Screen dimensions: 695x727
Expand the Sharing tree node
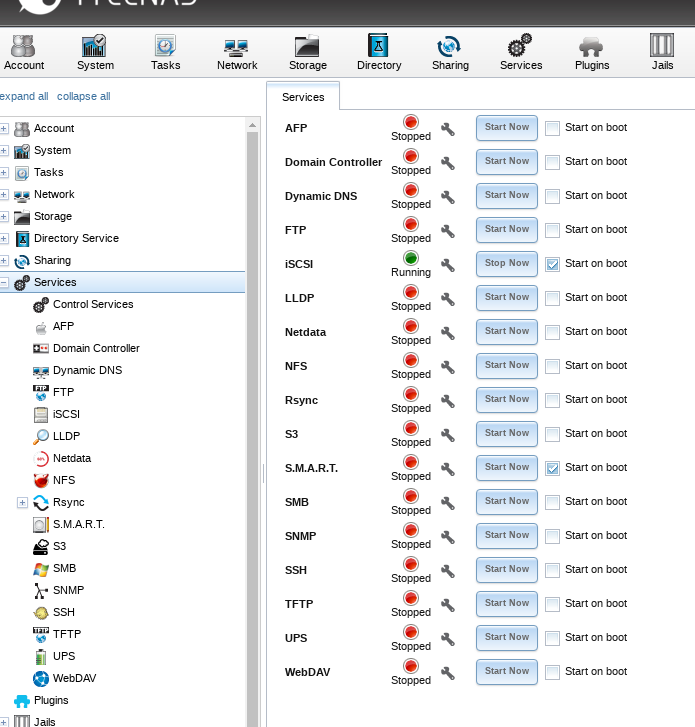click(4, 261)
